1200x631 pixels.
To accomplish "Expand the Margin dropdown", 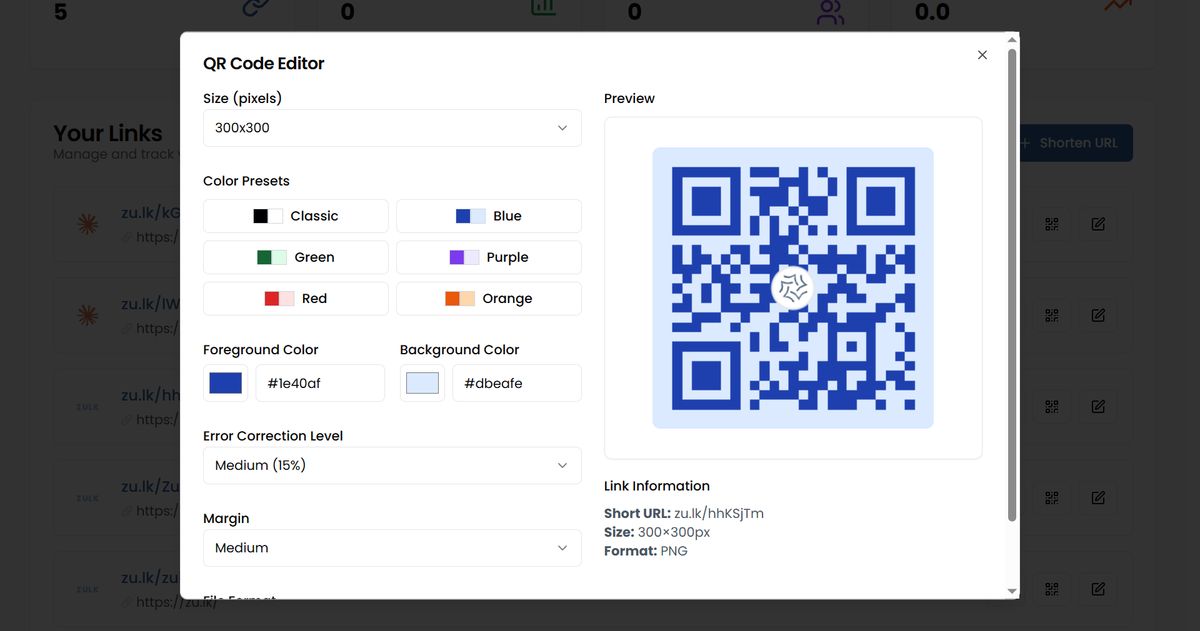I will click(392, 548).
